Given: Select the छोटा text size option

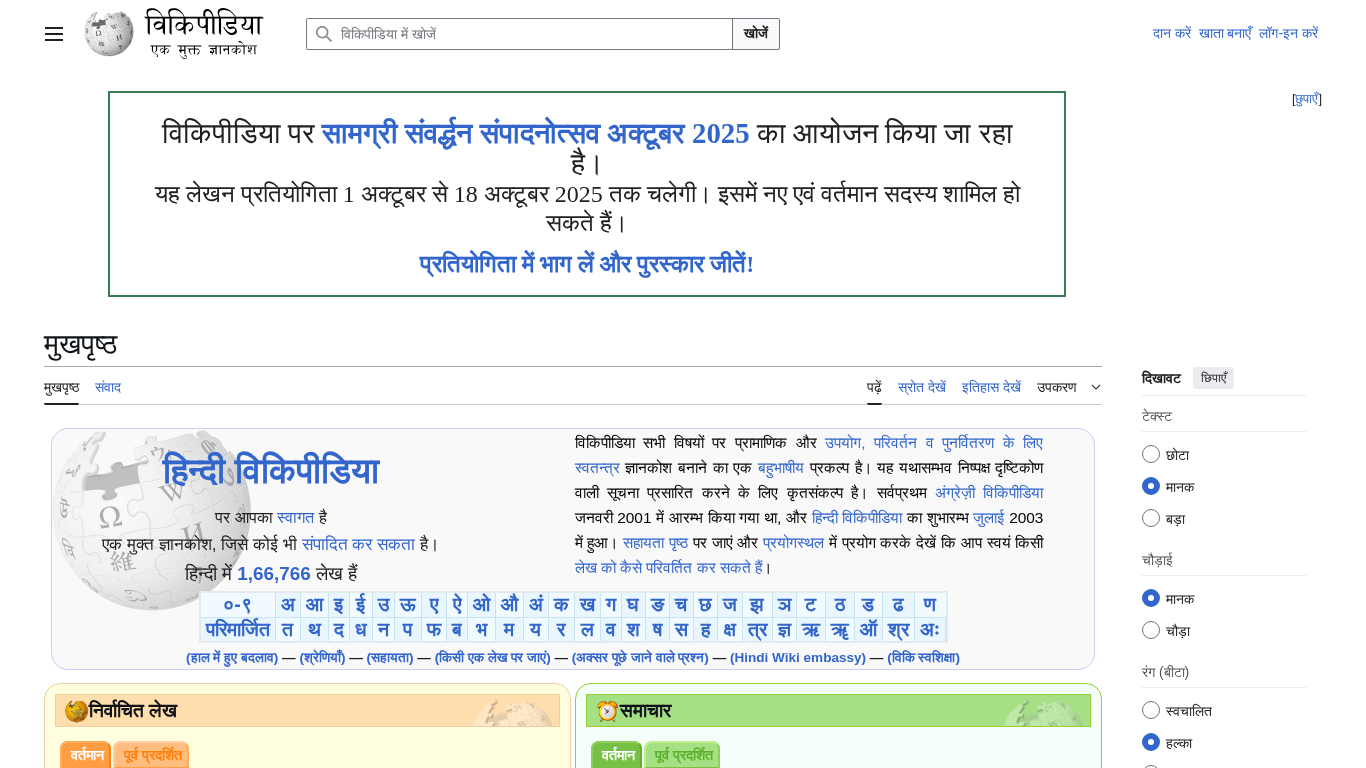Looking at the screenshot, I should click(1151, 454).
